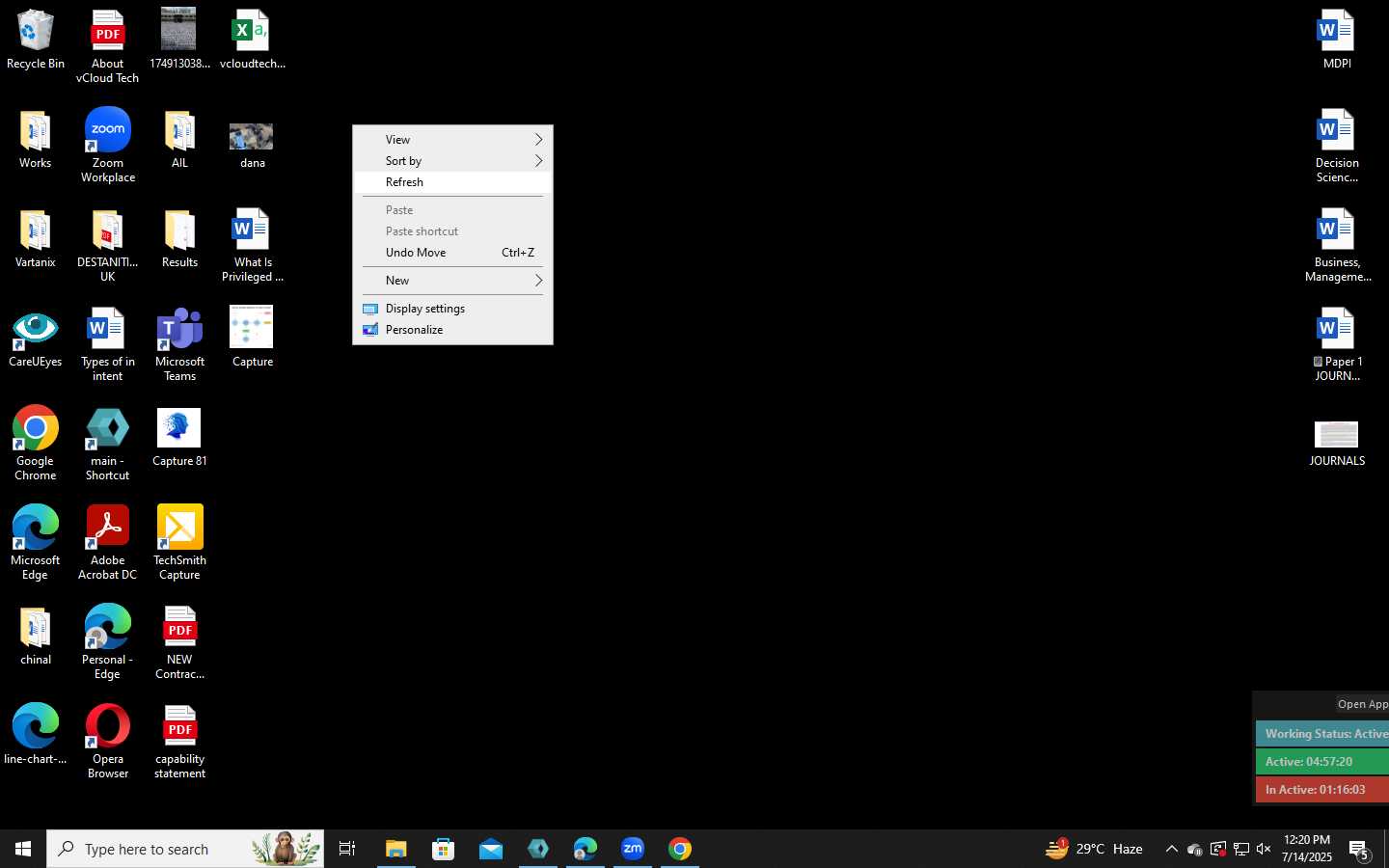Select Microsoft Edge desktop shortcut
The image size is (1389, 868).
pos(36,543)
